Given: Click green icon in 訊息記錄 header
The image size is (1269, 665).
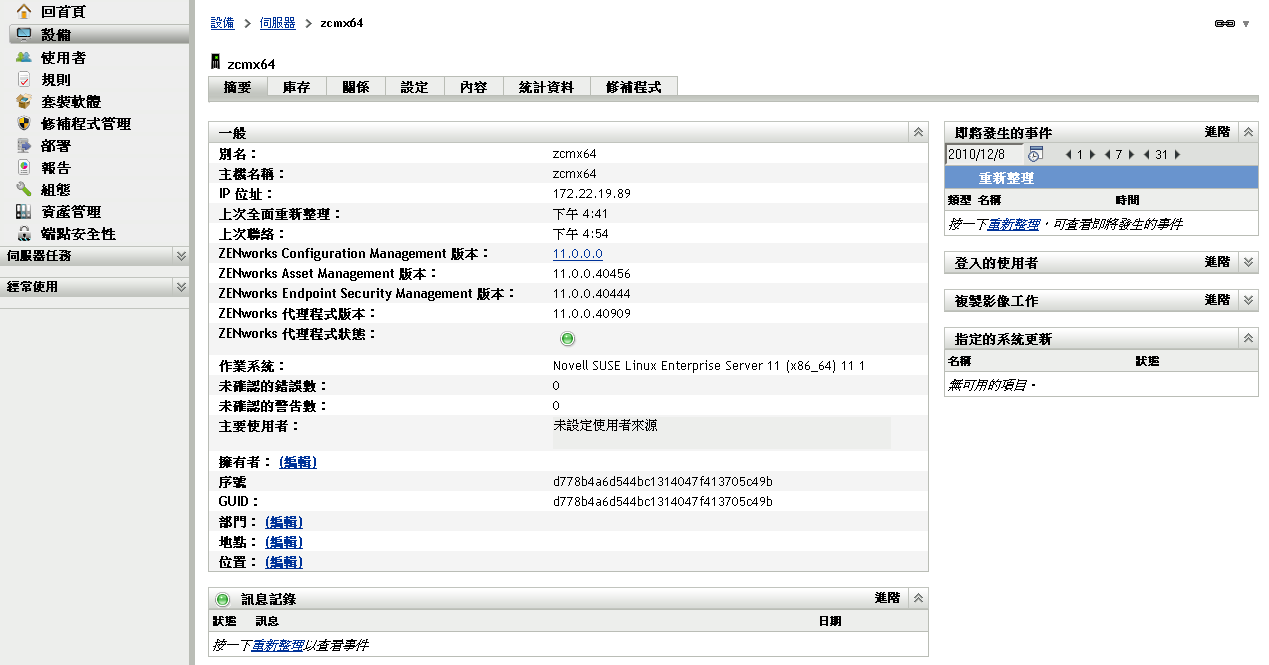Looking at the screenshot, I should tap(223, 599).
